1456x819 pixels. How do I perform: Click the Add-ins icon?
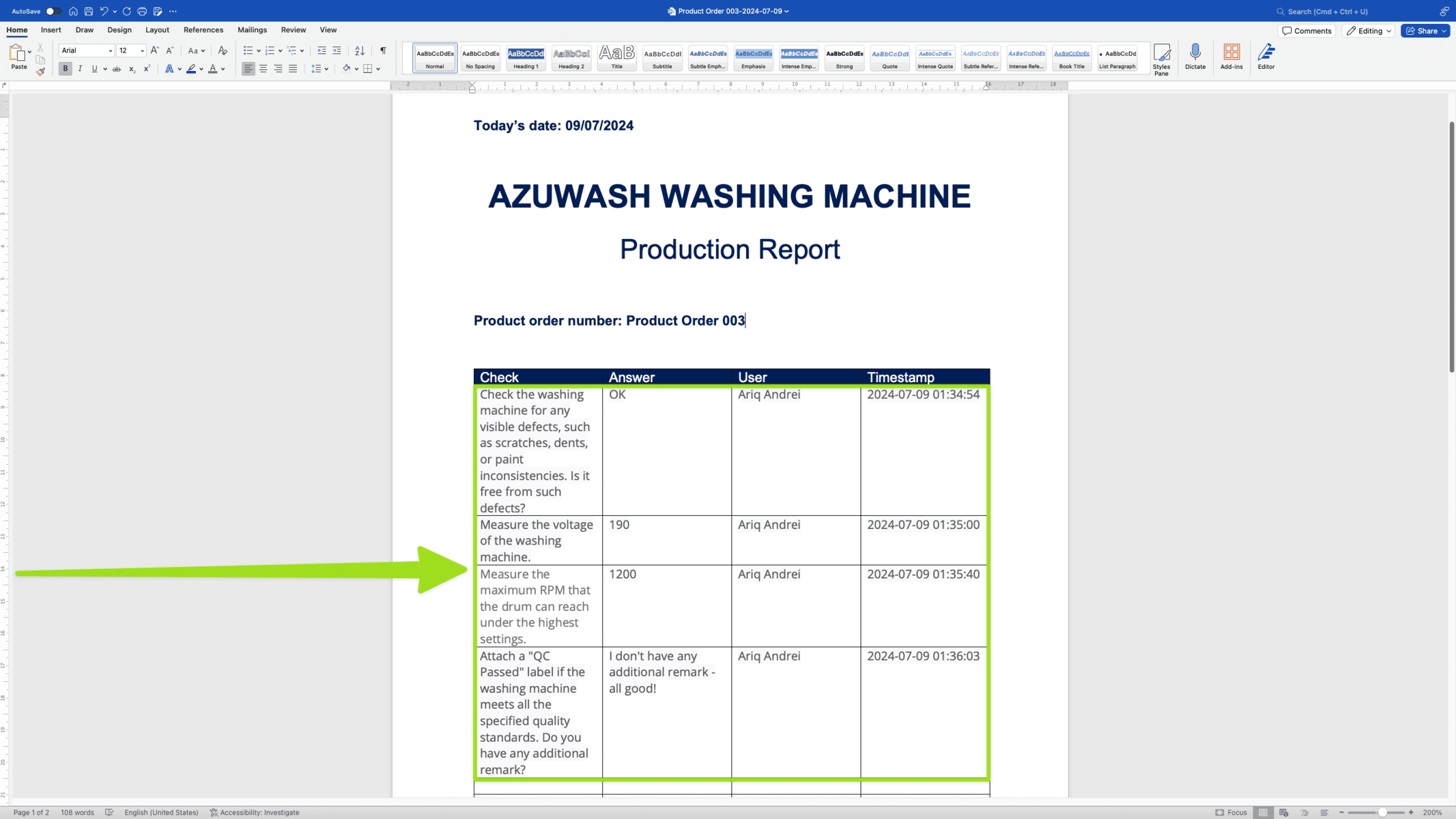click(1231, 55)
